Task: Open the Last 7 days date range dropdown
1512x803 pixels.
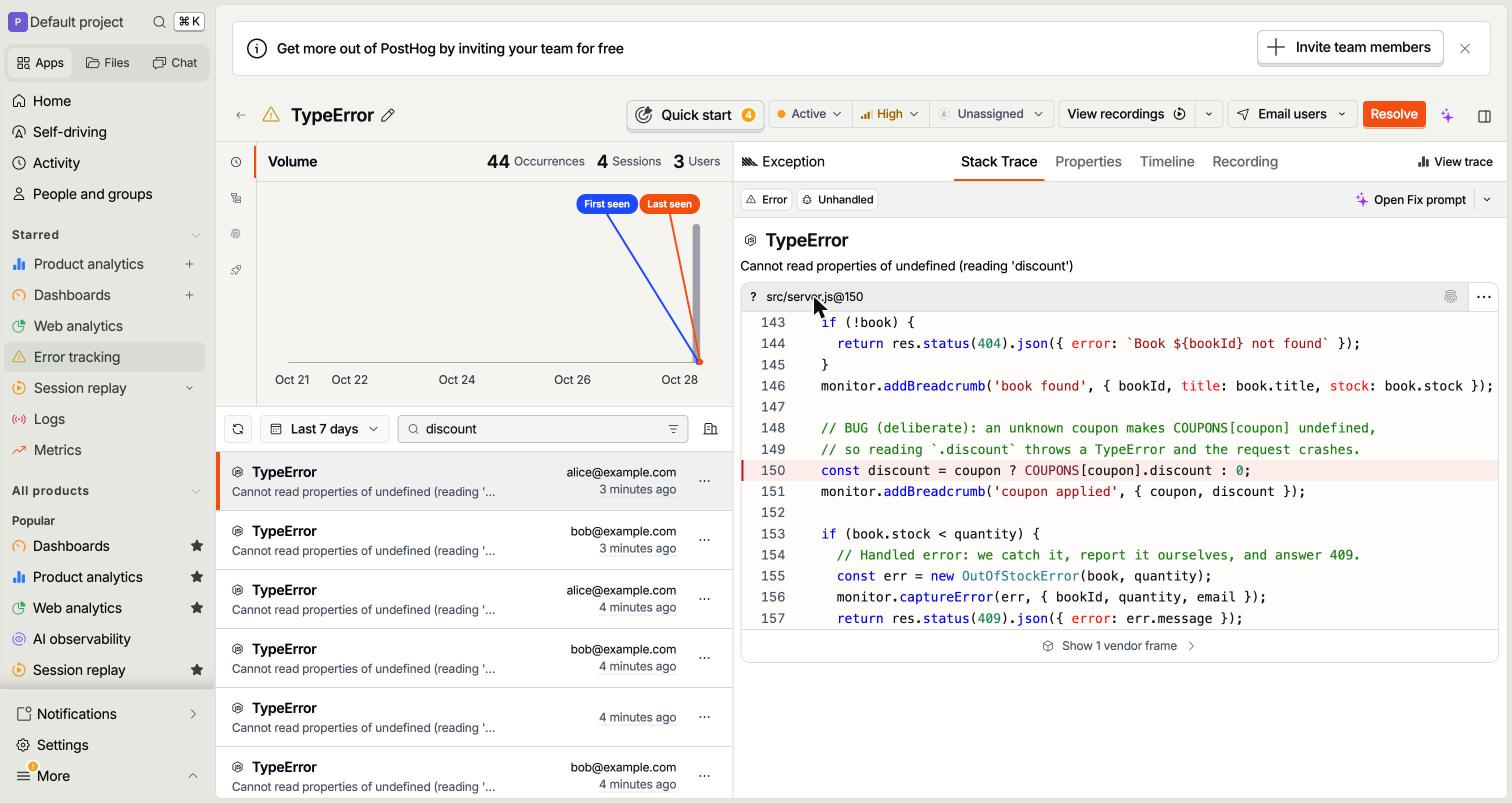Action: point(324,429)
